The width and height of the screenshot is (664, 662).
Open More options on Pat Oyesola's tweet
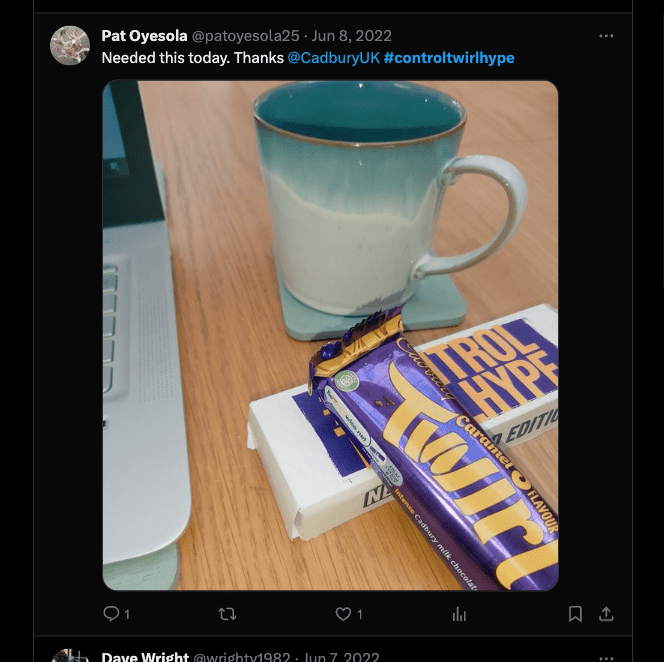606,36
